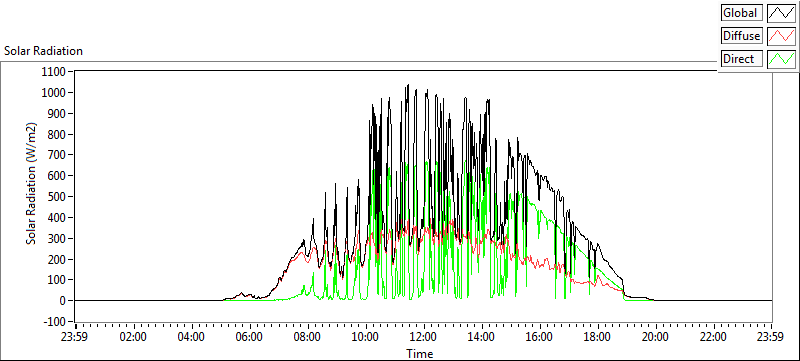Viewport: 800px width, 361px height.
Task: Click the 18:00 x-axis tick label
Action: coord(597,337)
